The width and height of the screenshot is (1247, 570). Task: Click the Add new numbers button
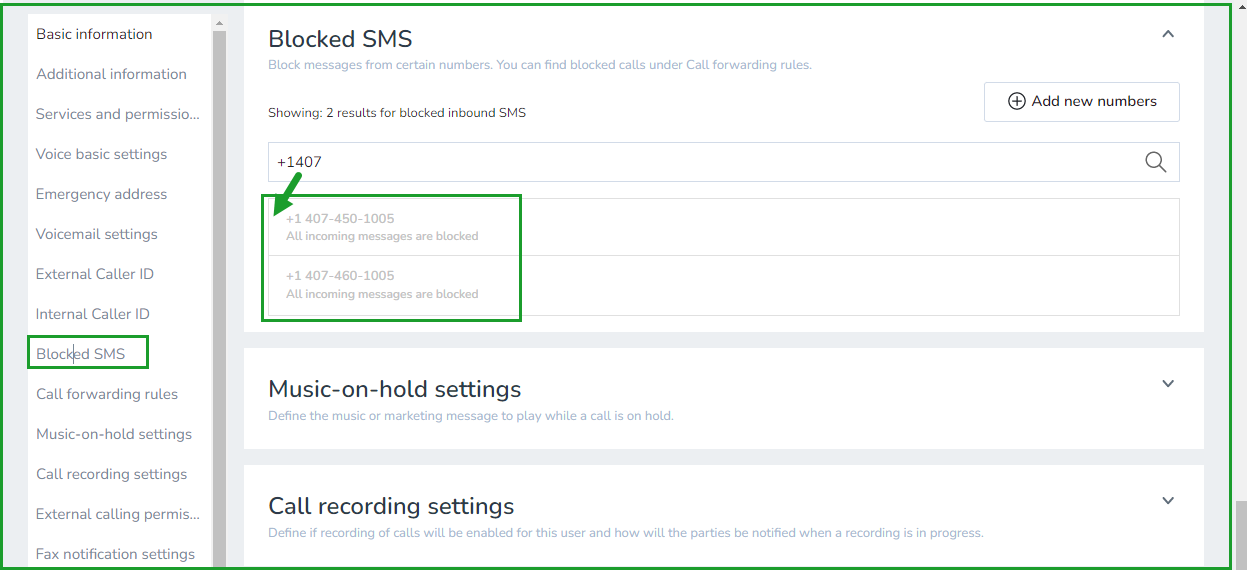coord(1081,102)
